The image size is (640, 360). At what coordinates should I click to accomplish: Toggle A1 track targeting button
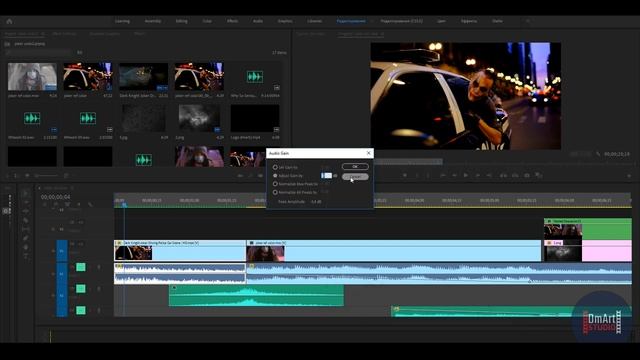coord(62,273)
